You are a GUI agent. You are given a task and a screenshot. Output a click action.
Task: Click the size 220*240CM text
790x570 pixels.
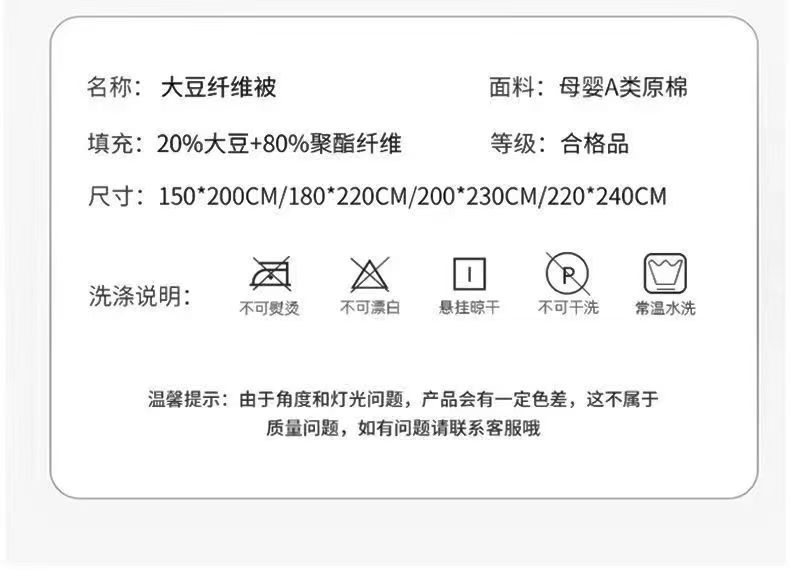click(x=607, y=196)
